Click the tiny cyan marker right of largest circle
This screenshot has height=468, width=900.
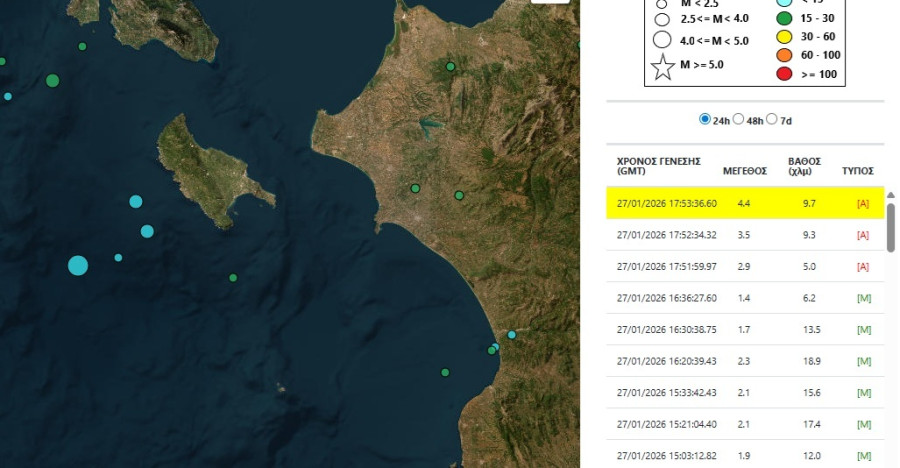(118, 257)
